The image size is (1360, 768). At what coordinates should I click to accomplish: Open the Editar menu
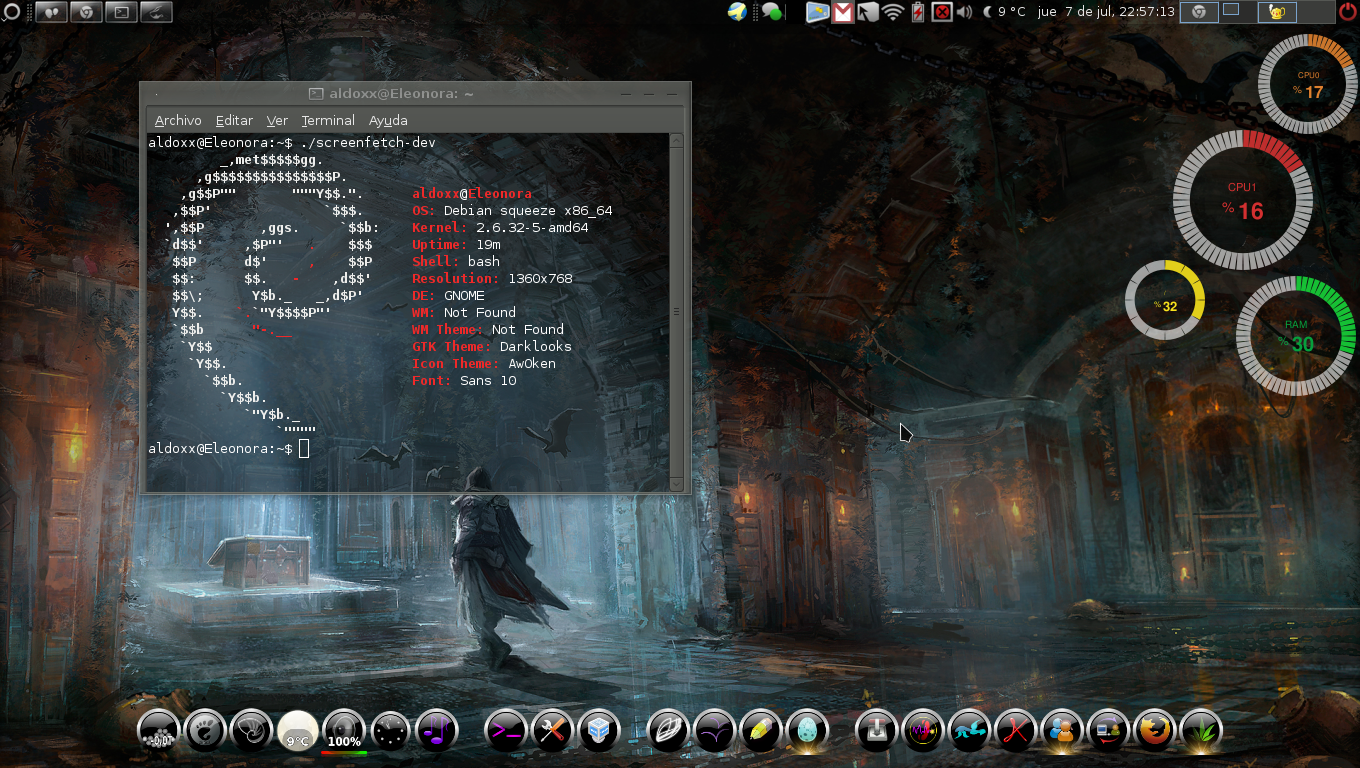tap(234, 120)
